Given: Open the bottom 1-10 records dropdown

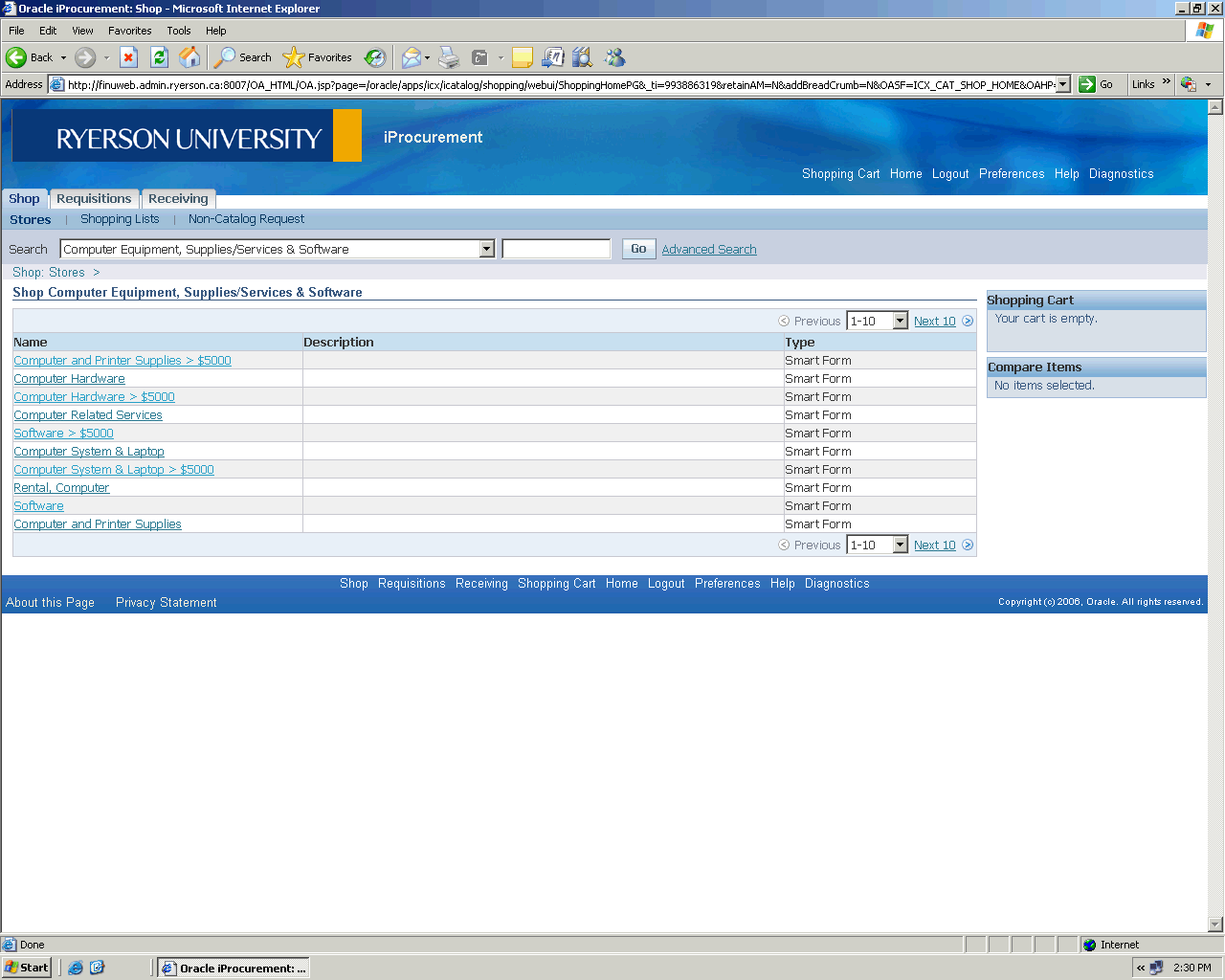Looking at the screenshot, I should click(x=900, y=546).
